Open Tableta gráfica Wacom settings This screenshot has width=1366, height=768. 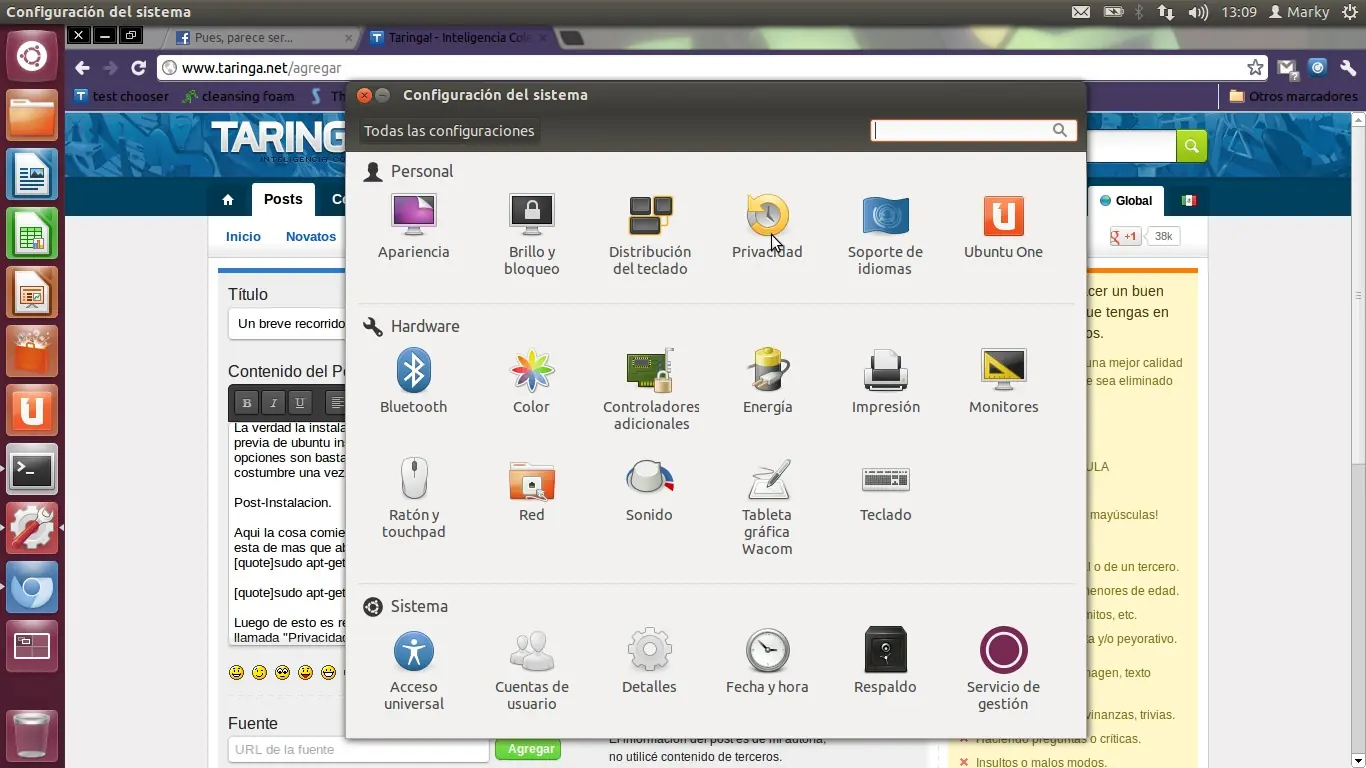coord(767,490)
